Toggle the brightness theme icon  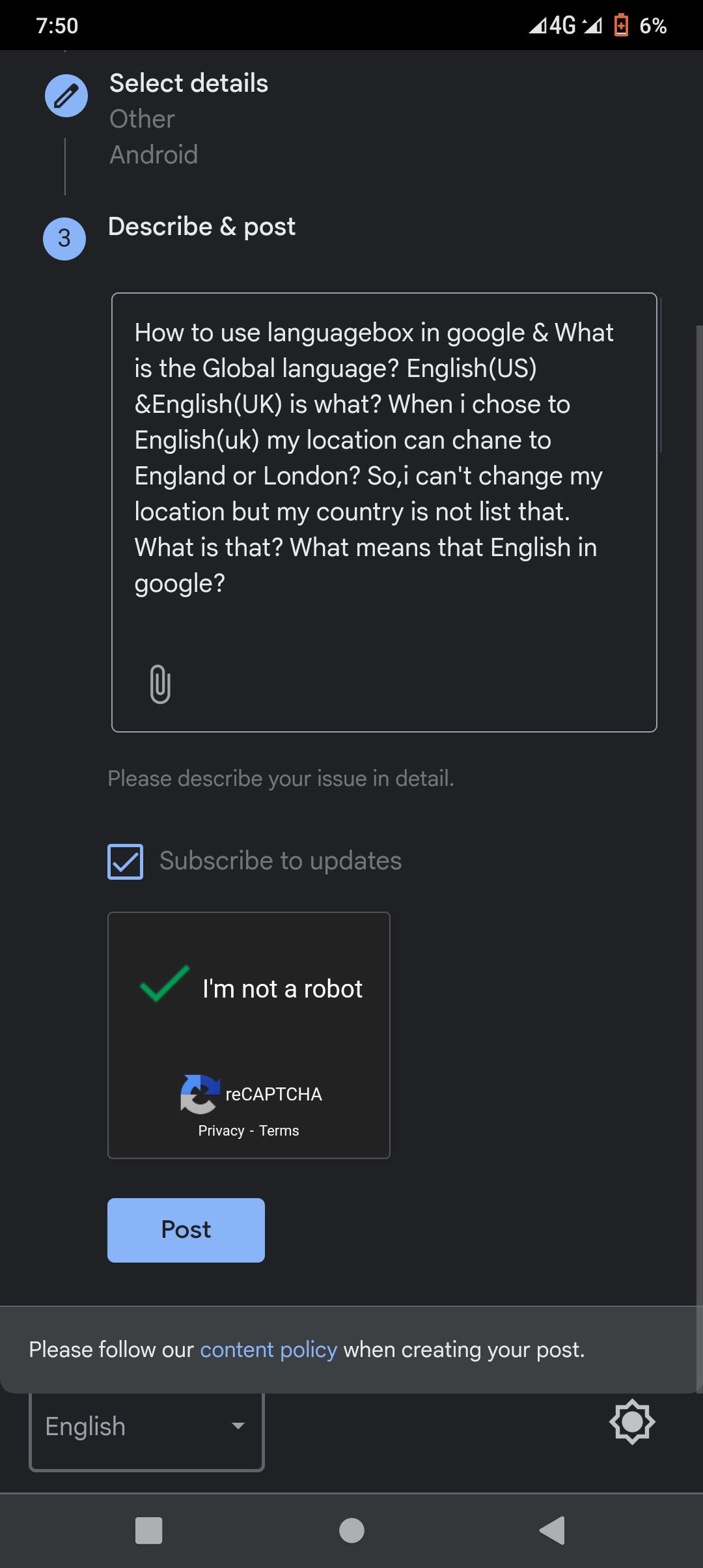[x=631, y=1421]
